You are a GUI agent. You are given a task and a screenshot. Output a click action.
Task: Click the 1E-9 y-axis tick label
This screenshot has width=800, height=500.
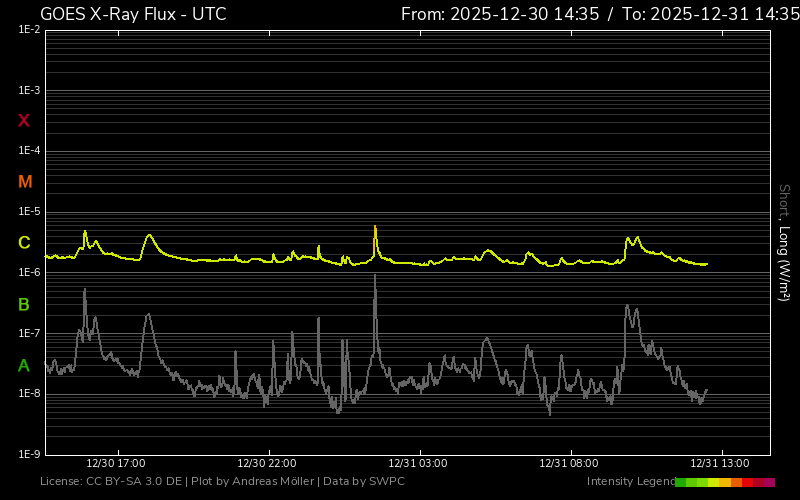tap(29, 454)
